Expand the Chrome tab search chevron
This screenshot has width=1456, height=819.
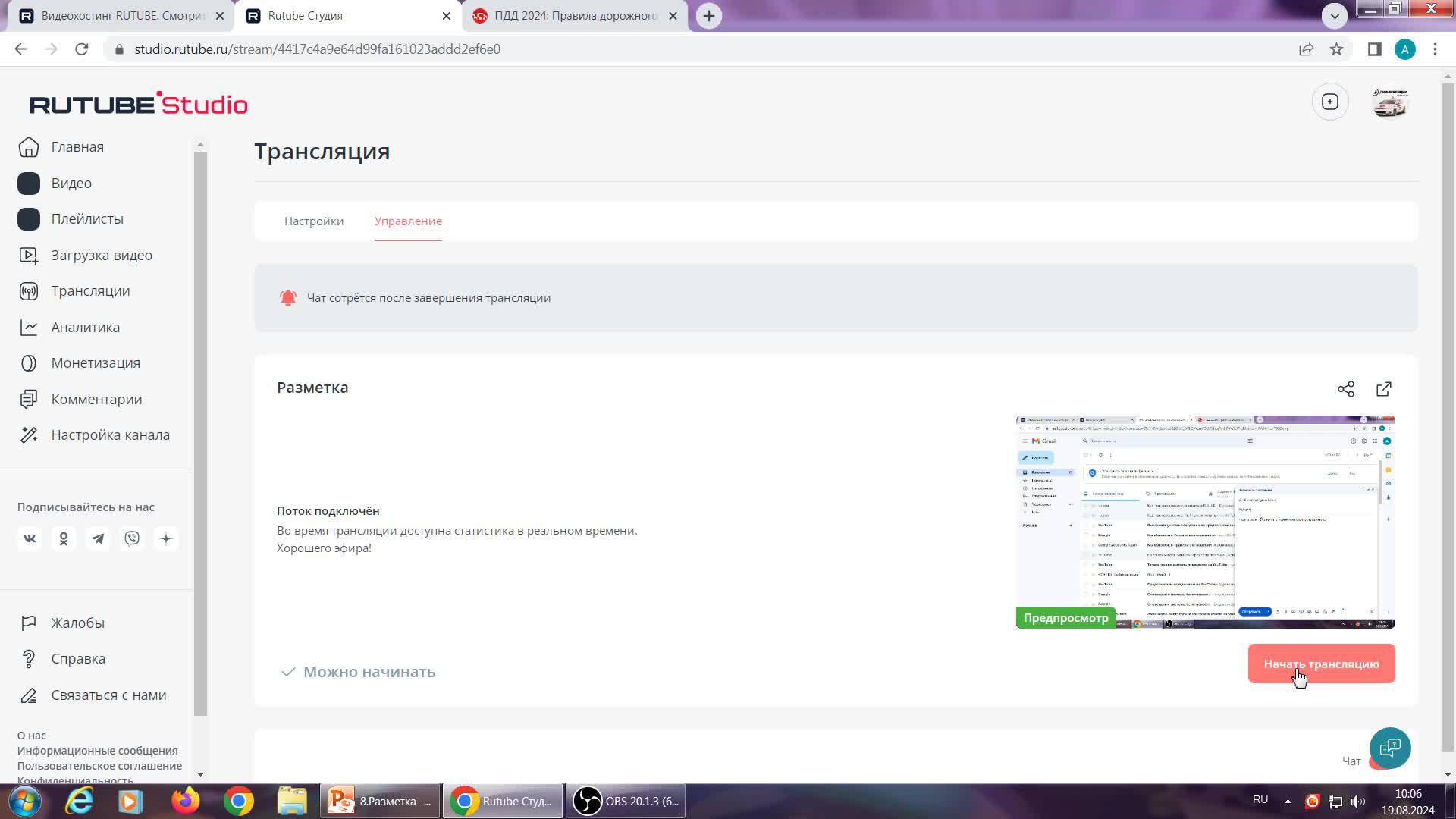(1335, 15)
